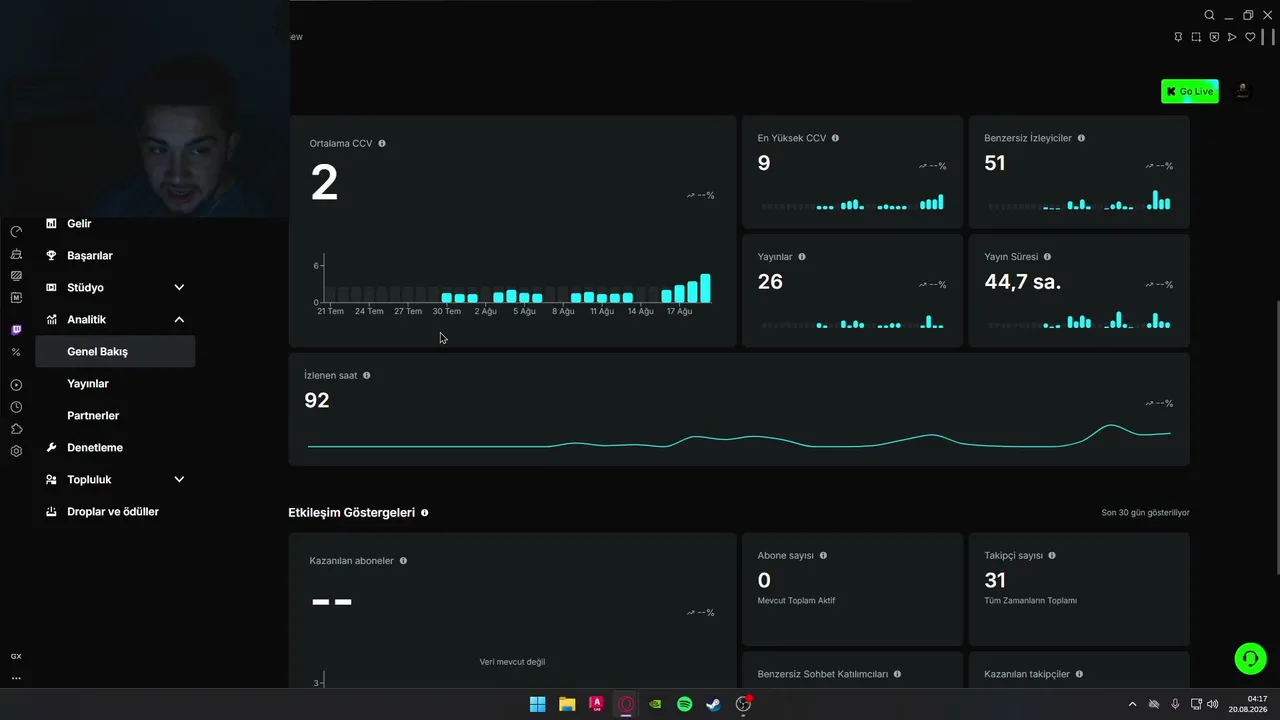Open the history clock icon in browser sidebar
Viewport: 1280px width, 720px height.
point(16,407)
